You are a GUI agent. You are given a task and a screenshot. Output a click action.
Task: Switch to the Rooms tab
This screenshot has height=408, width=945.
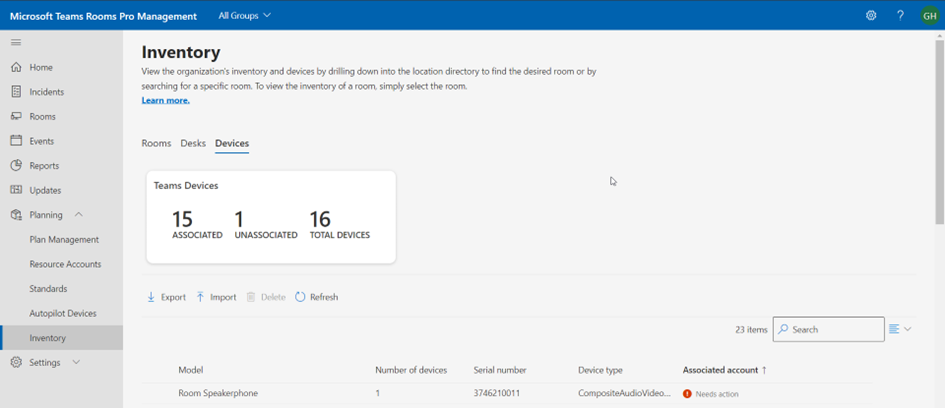[156, 143]
